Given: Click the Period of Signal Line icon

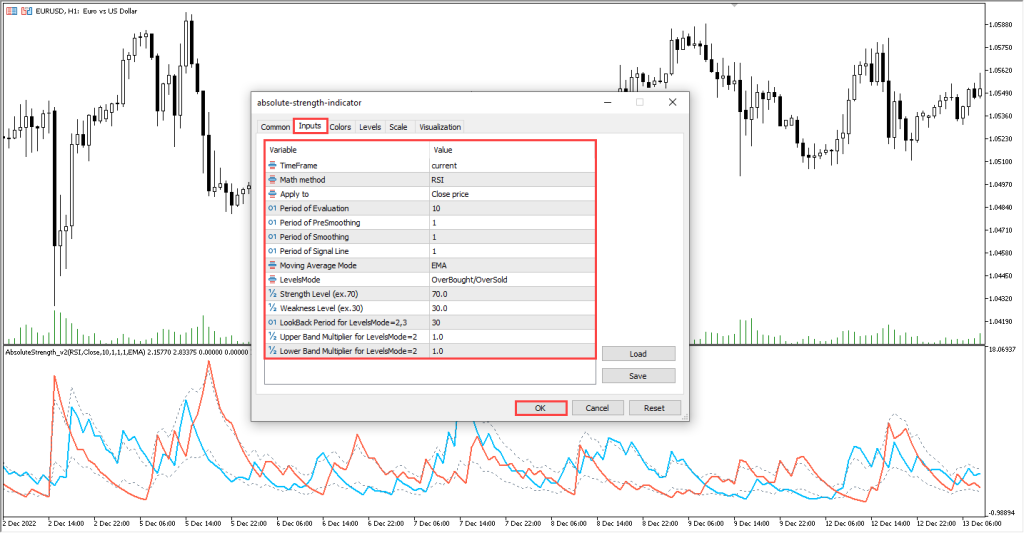Looking at the screenshot, I should click(272, 251).
